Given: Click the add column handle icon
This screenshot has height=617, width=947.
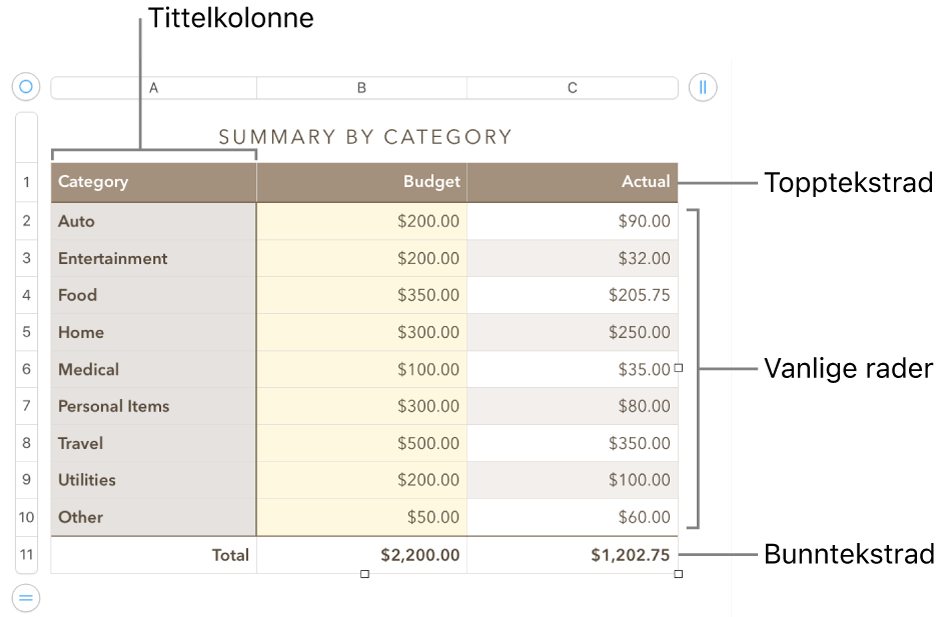Looking at the screenshot, I should point(703,87).
